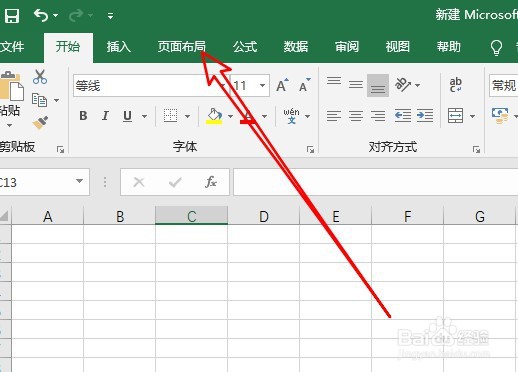
Task: Toggle bold formatting
Action: click(83, 116)
